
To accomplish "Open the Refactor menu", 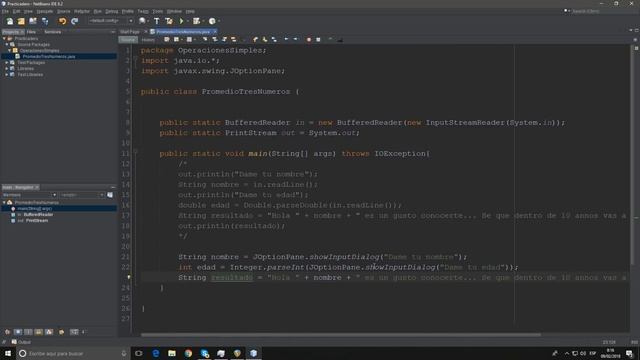I will click(82, 11).
